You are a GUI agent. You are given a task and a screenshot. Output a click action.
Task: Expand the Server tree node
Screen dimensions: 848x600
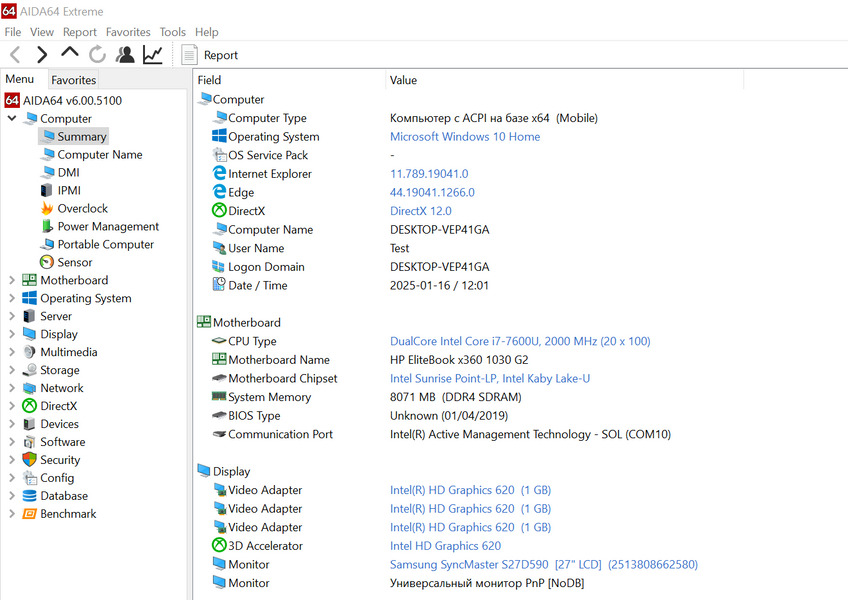pyautogui.click(x=12, y=316)
